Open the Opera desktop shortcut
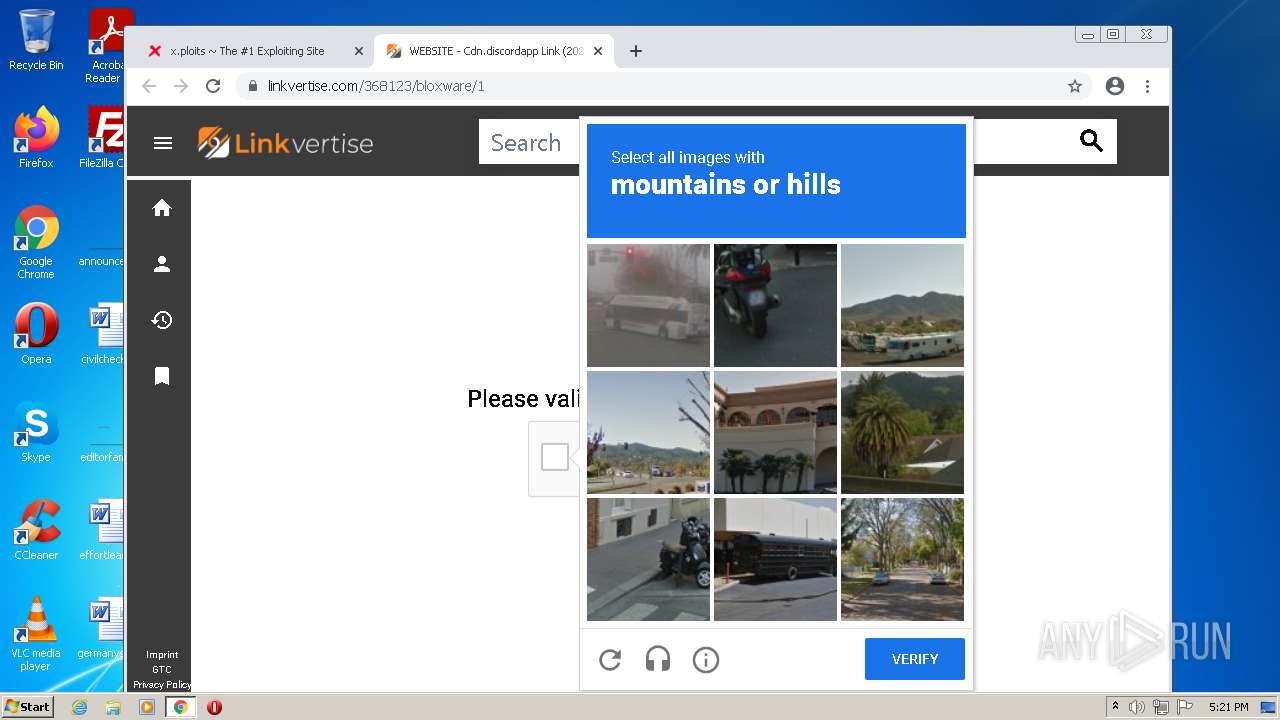The height and width of the screenshot is (720, 1280). pos(36,333)
